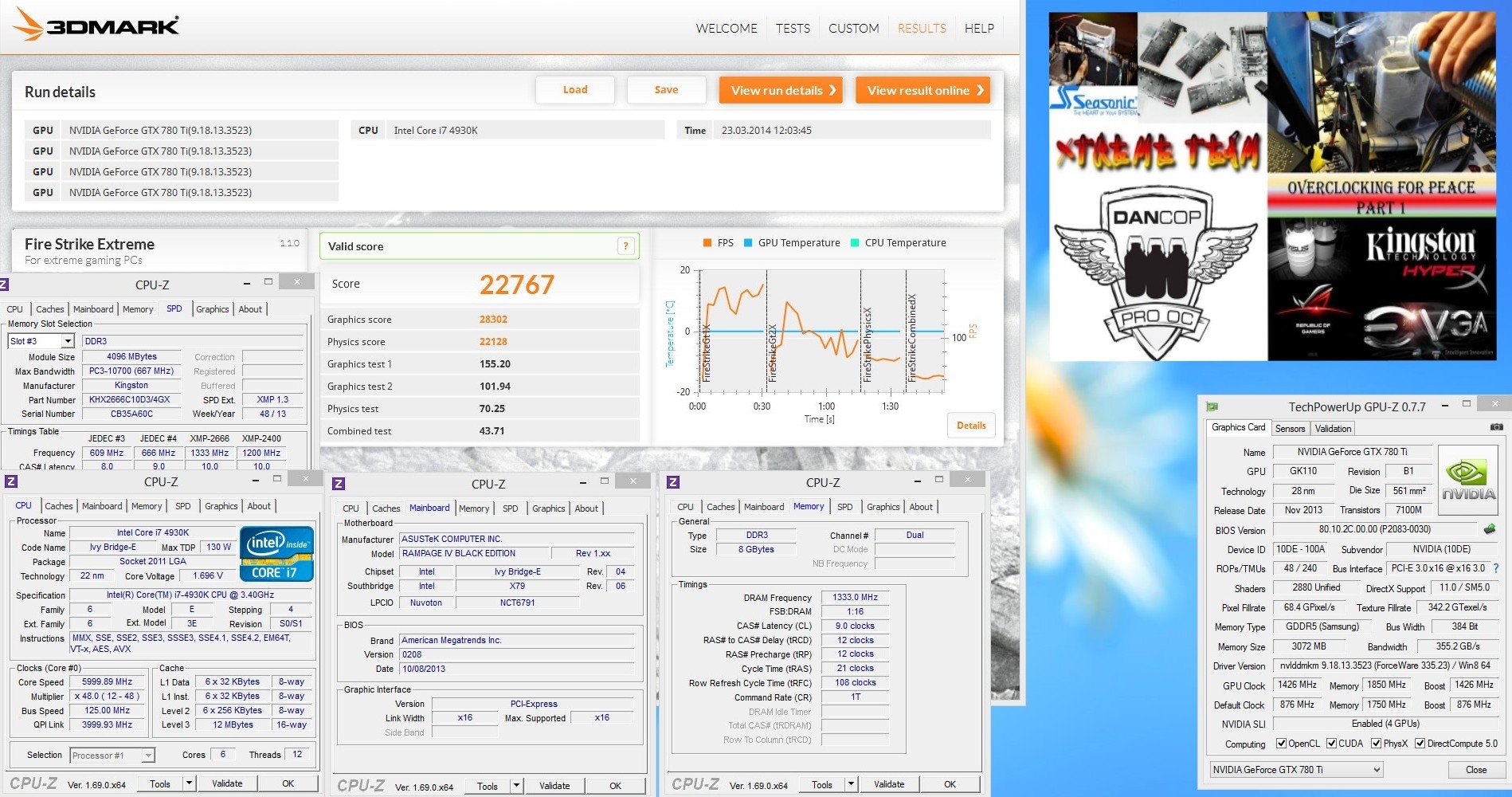The height and width of the screenshot is (797, 1512).
Task: Expand the Tools arrow in the CPU-Z Mainboard window
Action: pyautogui.click(x=517, y=786)
